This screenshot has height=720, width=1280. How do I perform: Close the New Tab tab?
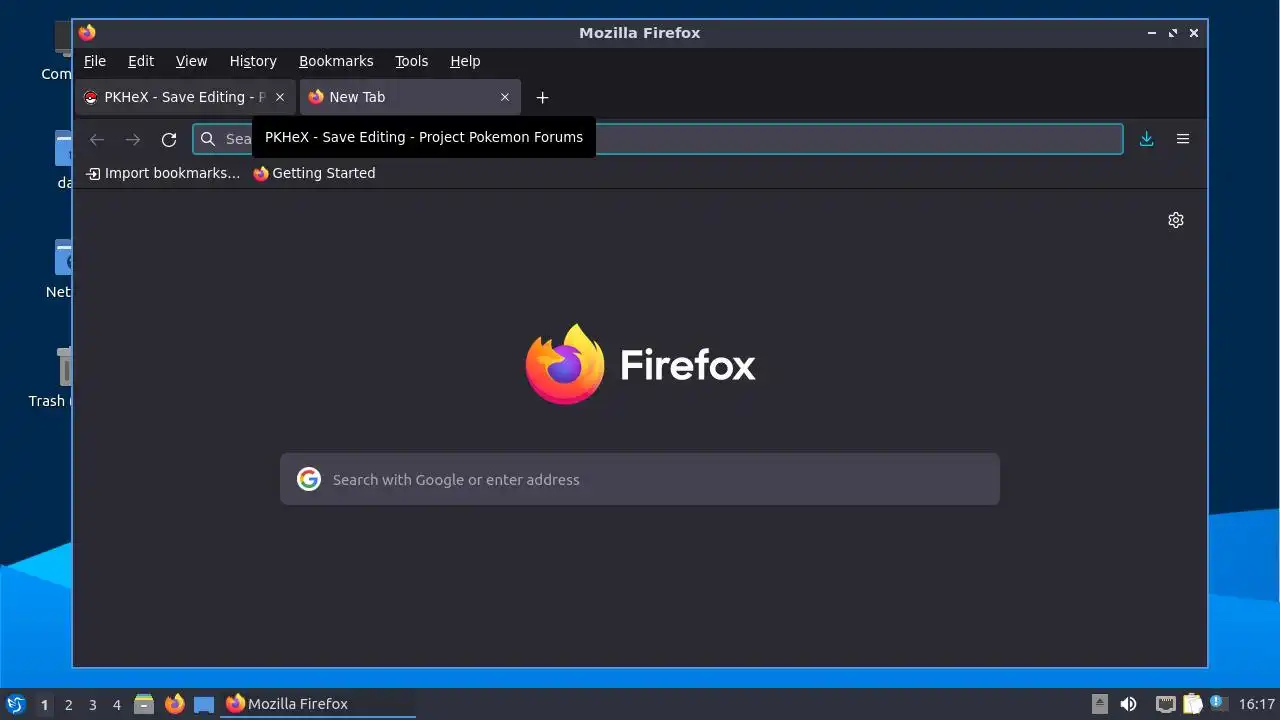click(x=505, y=97)
